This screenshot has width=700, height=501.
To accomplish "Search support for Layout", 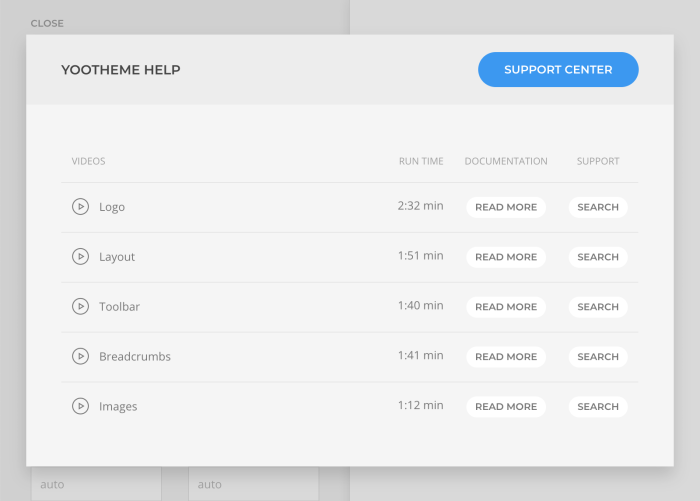I will tap(598, 257).
